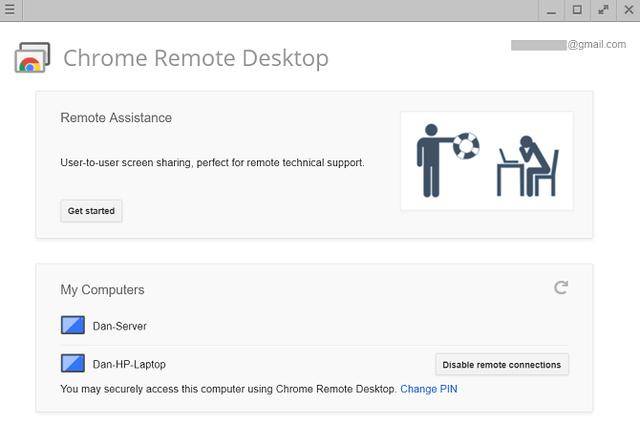
Task: Close the Chrome Remote Desktop window
Action: click(628, 10)
